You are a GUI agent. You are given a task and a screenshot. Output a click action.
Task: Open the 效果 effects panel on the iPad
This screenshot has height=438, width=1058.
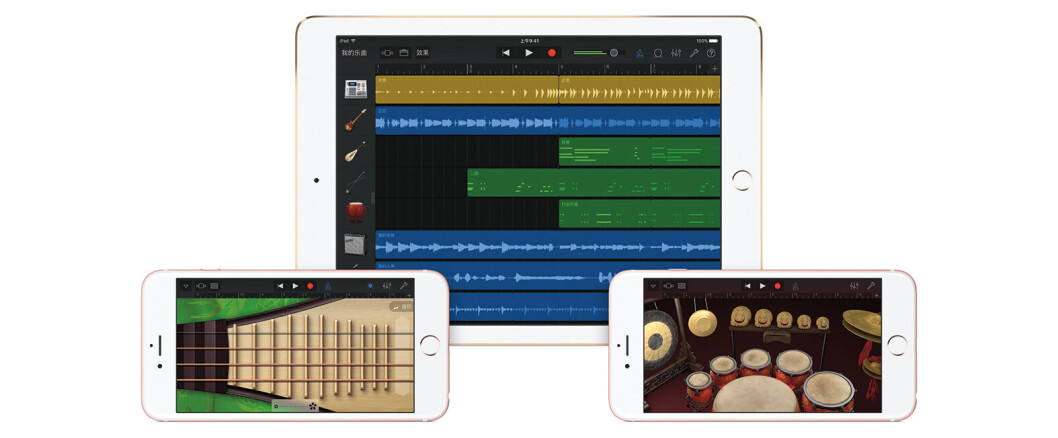coord(422,53)
